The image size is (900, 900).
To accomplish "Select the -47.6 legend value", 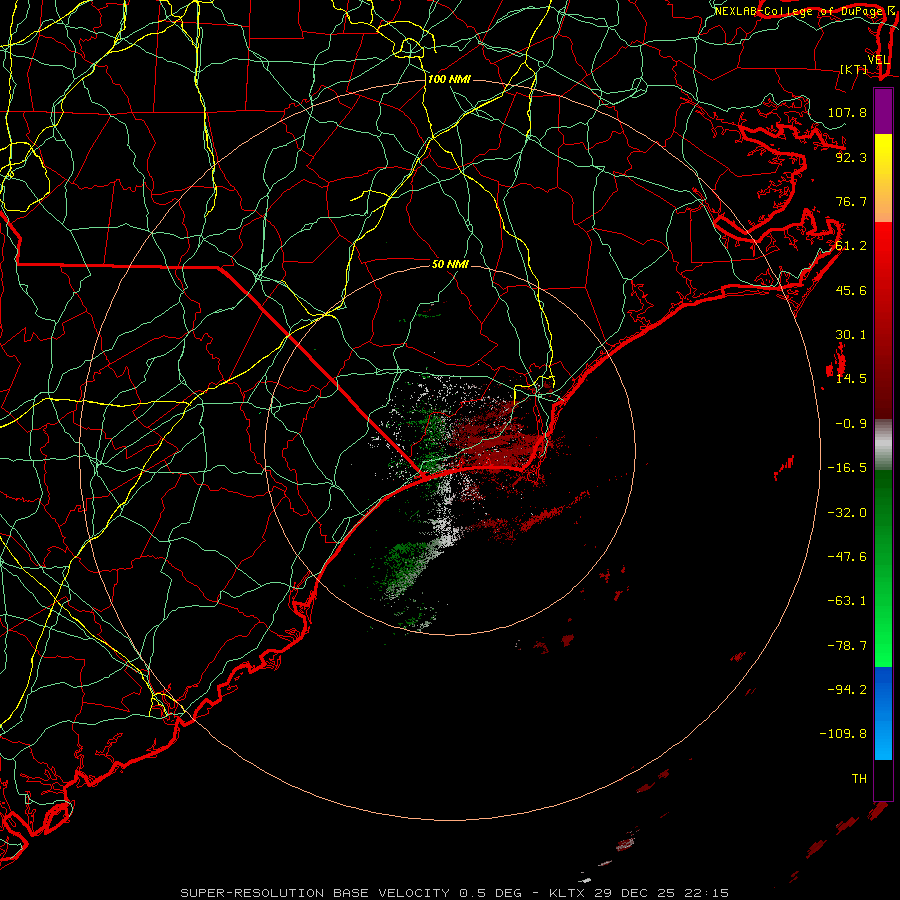I will click(847, 557).
